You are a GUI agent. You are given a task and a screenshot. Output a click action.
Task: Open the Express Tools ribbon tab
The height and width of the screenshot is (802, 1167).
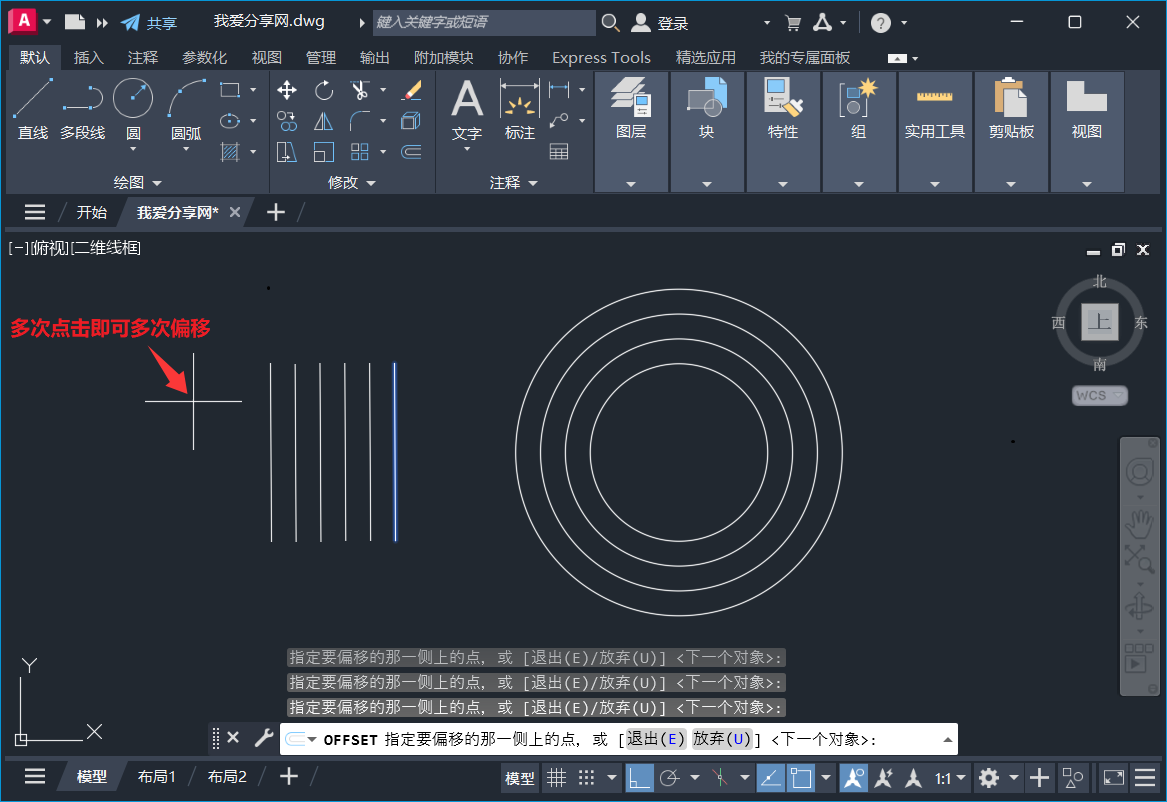(600, 57)
